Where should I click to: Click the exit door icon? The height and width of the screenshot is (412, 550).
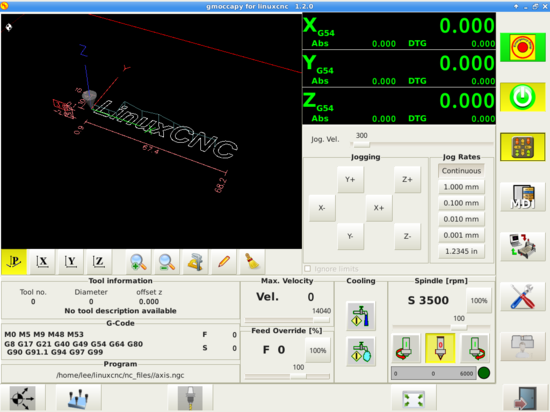(x=525, y=398)
